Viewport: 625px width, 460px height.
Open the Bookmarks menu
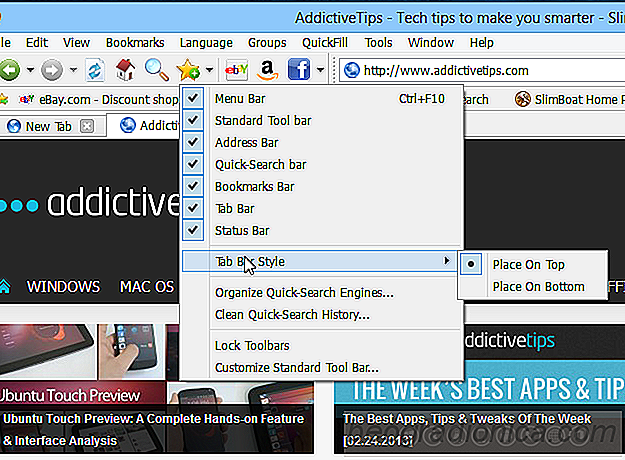[x=135, y=43]
